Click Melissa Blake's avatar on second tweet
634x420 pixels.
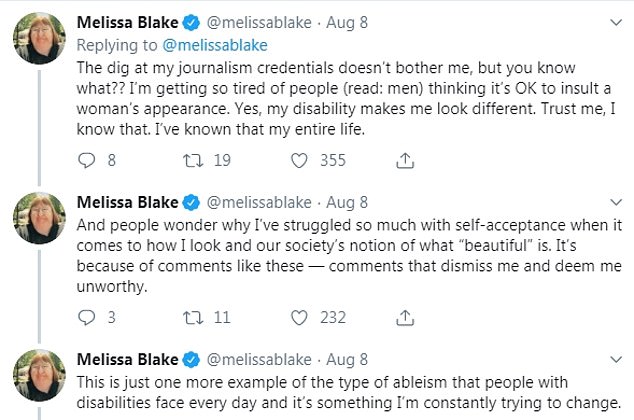[40, 217]
